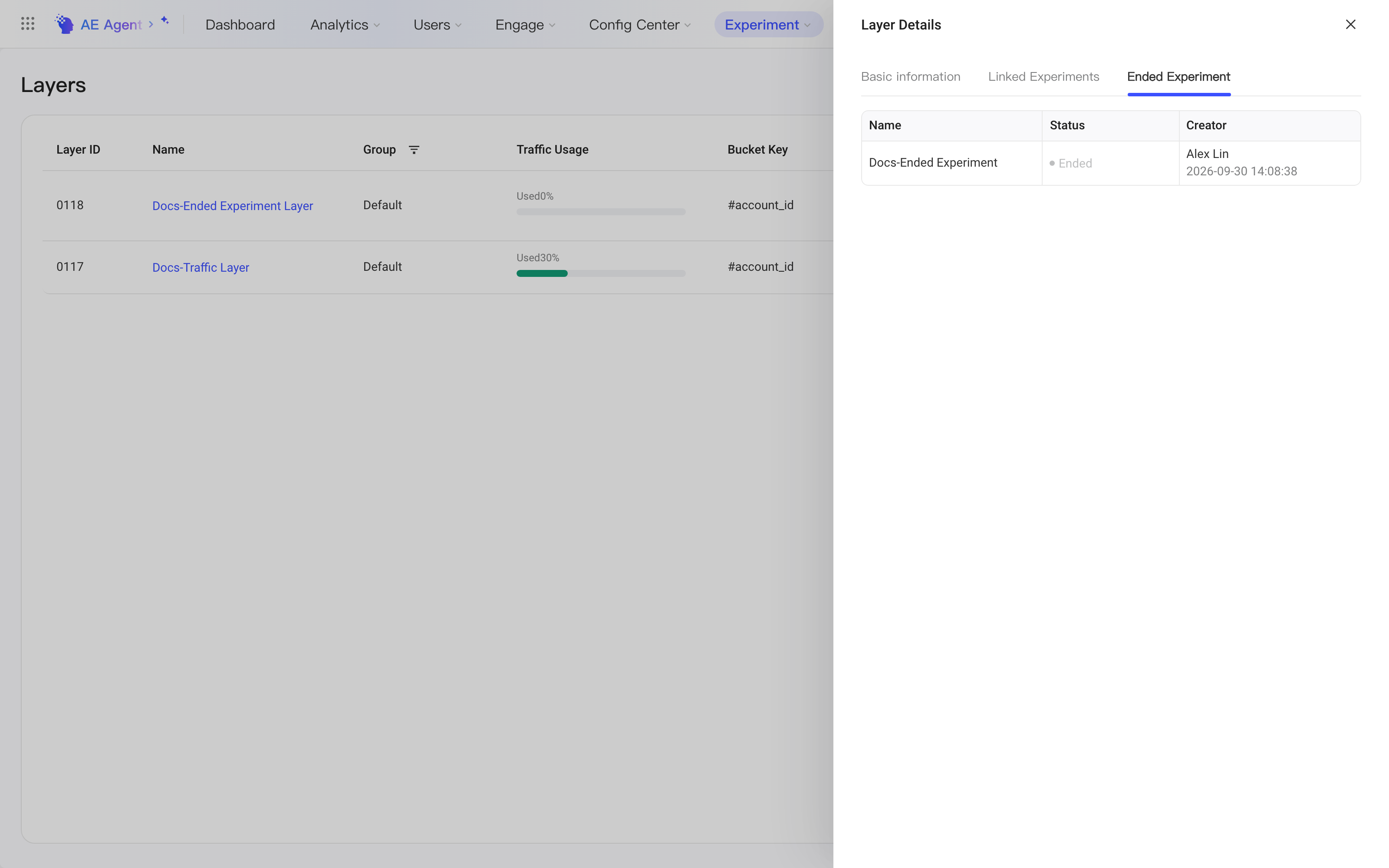Switch to the Basic information tab
The width and height of the screenshot is (1389, 868).
point(910,77)
